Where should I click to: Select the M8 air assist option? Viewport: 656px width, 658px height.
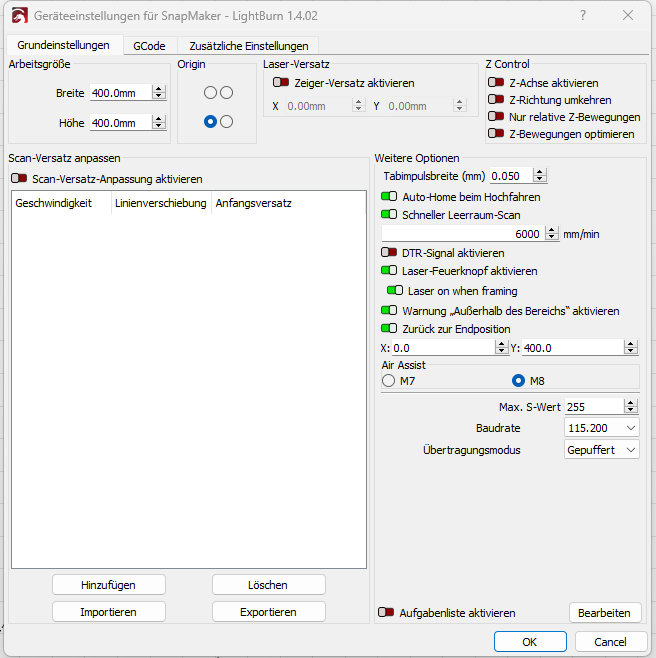[518, 381]
